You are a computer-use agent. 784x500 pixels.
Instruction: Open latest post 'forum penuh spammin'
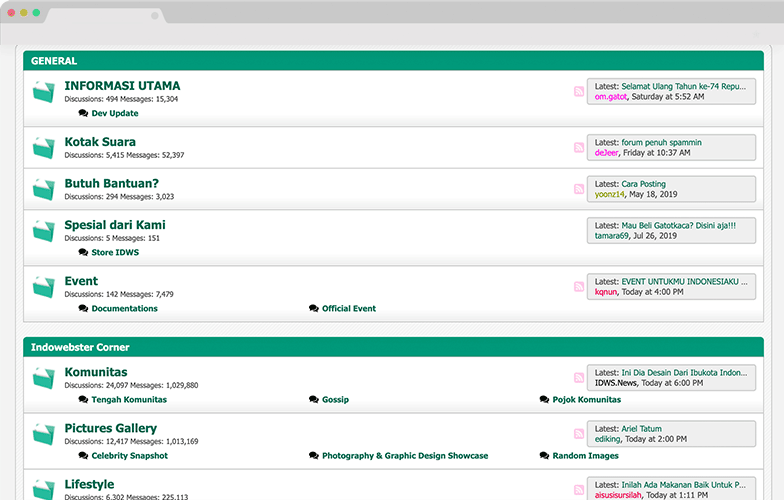point(661,143)
